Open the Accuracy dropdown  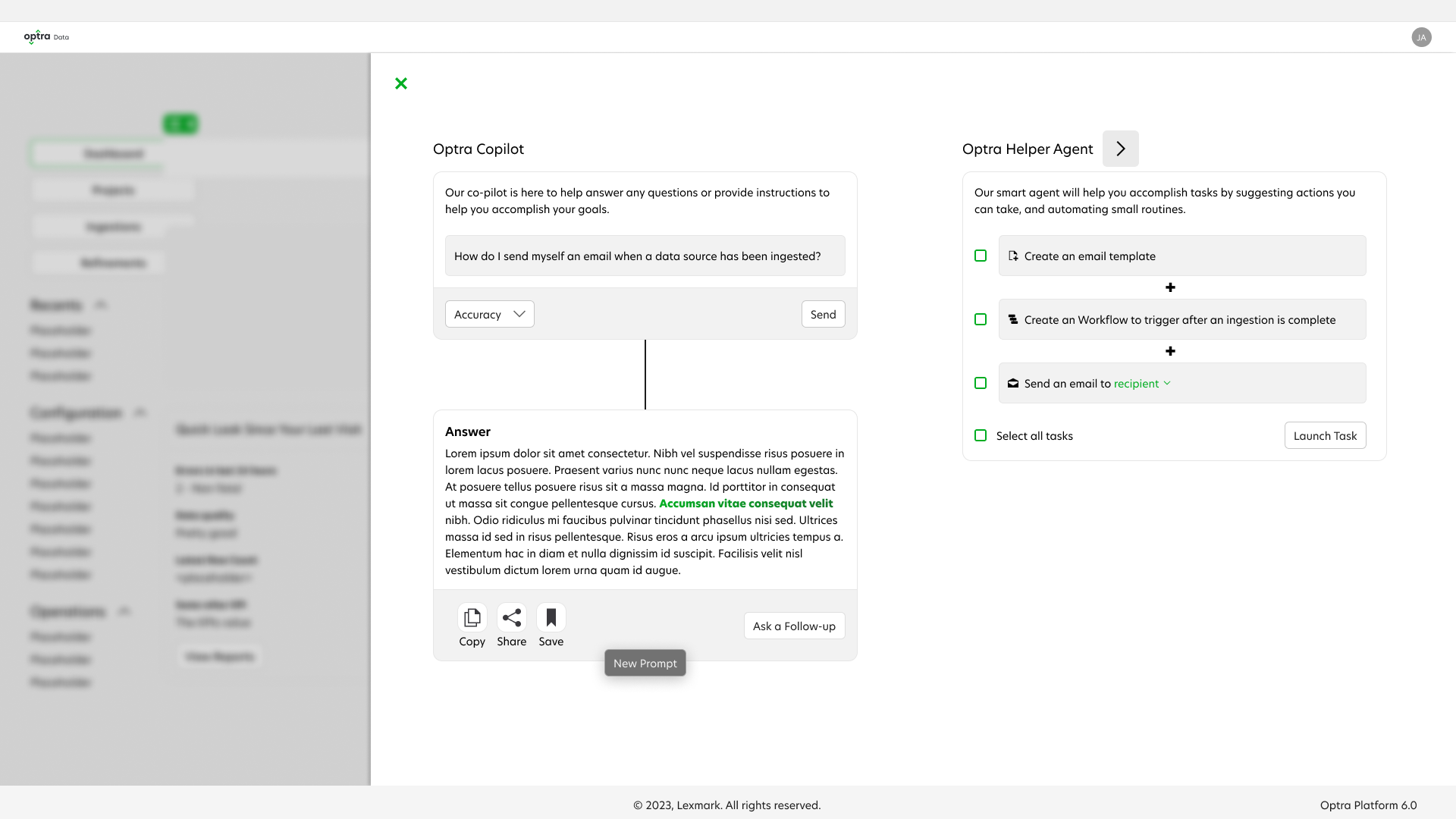(490, 315)
